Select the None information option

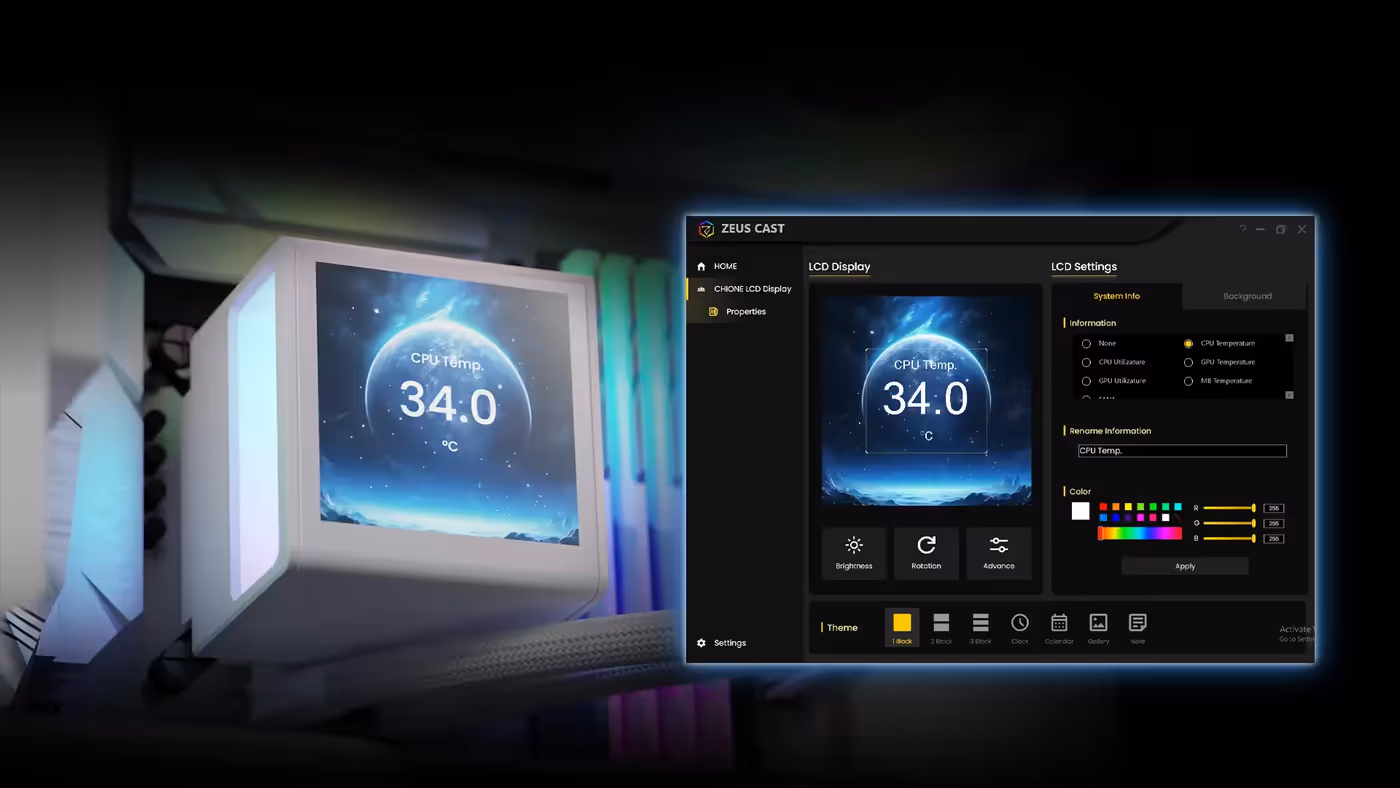tap(1087, 344)
